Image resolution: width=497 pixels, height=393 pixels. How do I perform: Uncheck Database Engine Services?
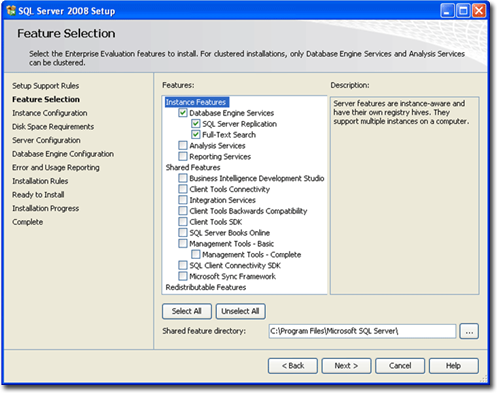point(183,113)
